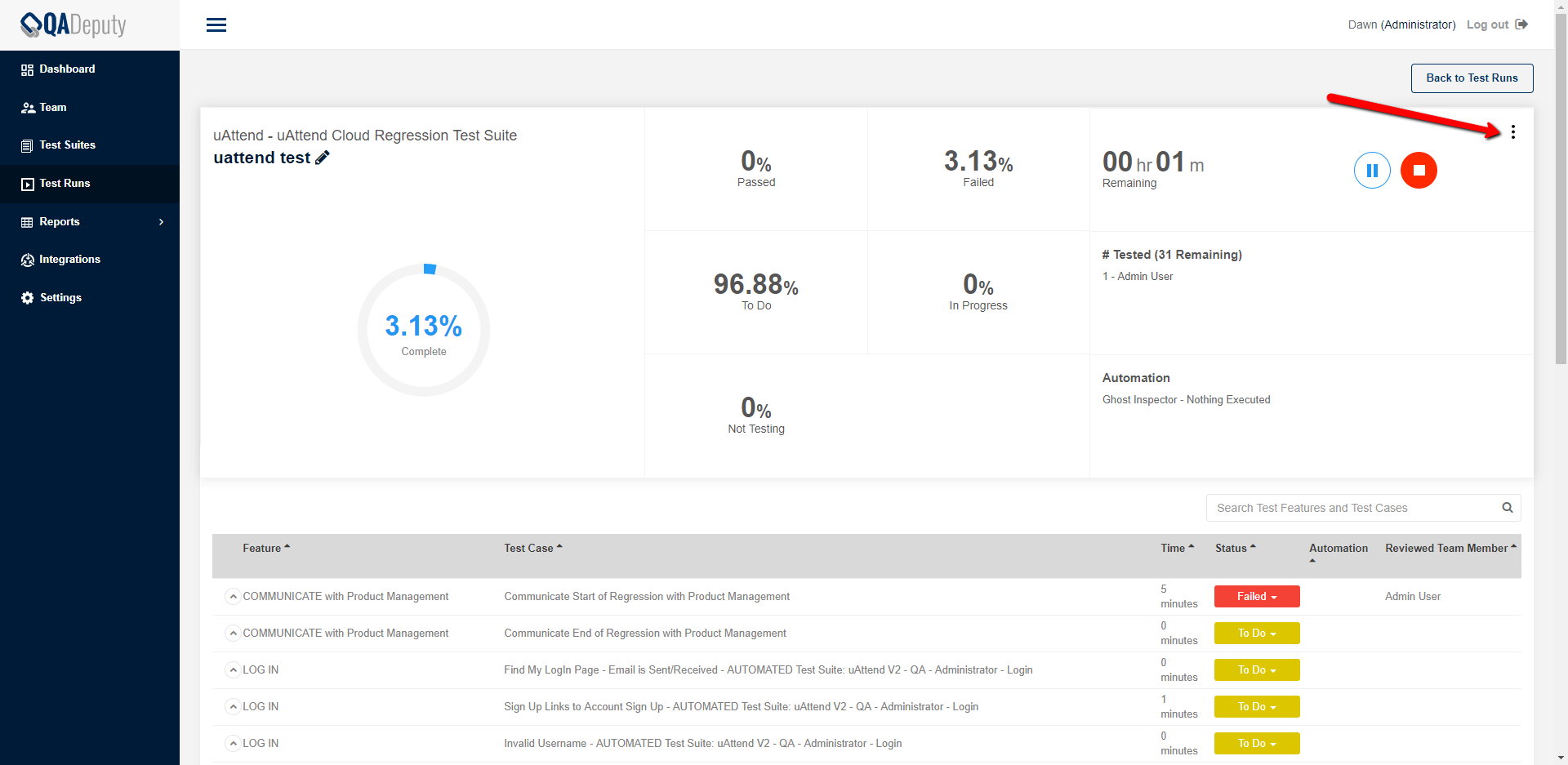Viewport: 1568px width, 765px height.
Task: Click the 0% In Progress statistic
Action: click(x=978, y=292)
